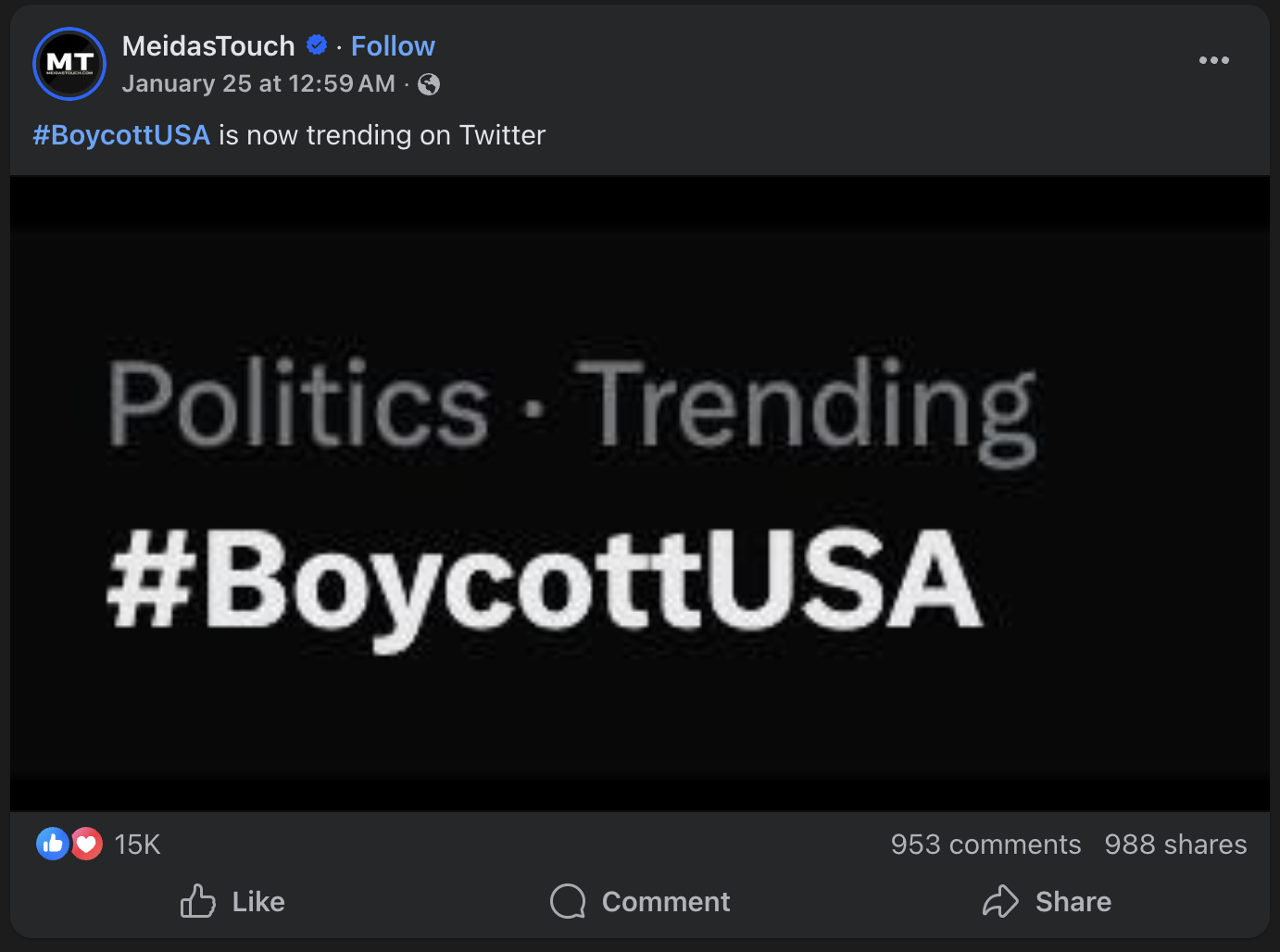View the 988 shares list
1280x952 pixels.
(1175, 845)
